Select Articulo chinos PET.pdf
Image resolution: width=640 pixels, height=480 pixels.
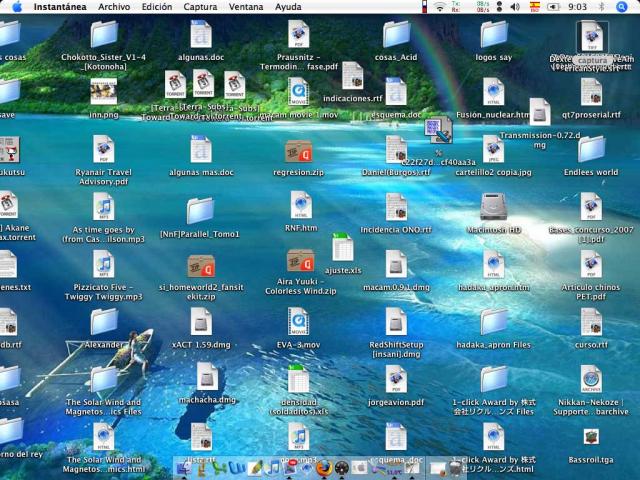tap(591, 264)
